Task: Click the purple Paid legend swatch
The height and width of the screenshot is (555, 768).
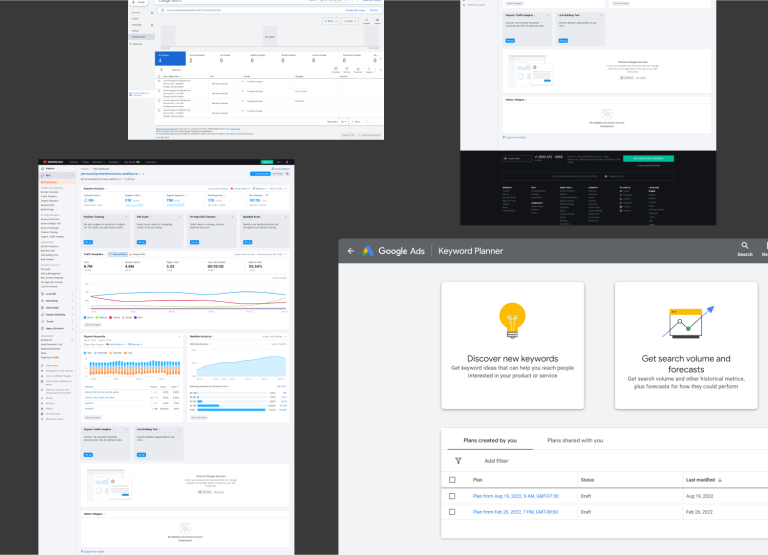Action: 136,317
